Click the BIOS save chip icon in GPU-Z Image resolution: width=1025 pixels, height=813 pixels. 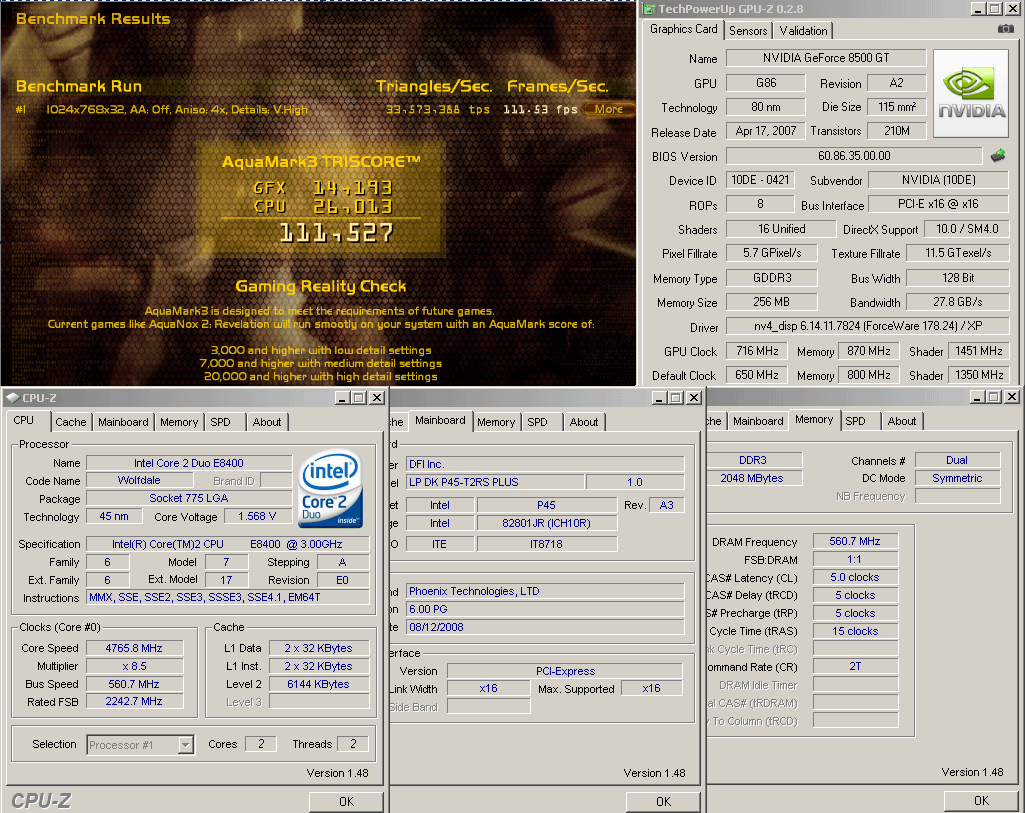[998, 156]
